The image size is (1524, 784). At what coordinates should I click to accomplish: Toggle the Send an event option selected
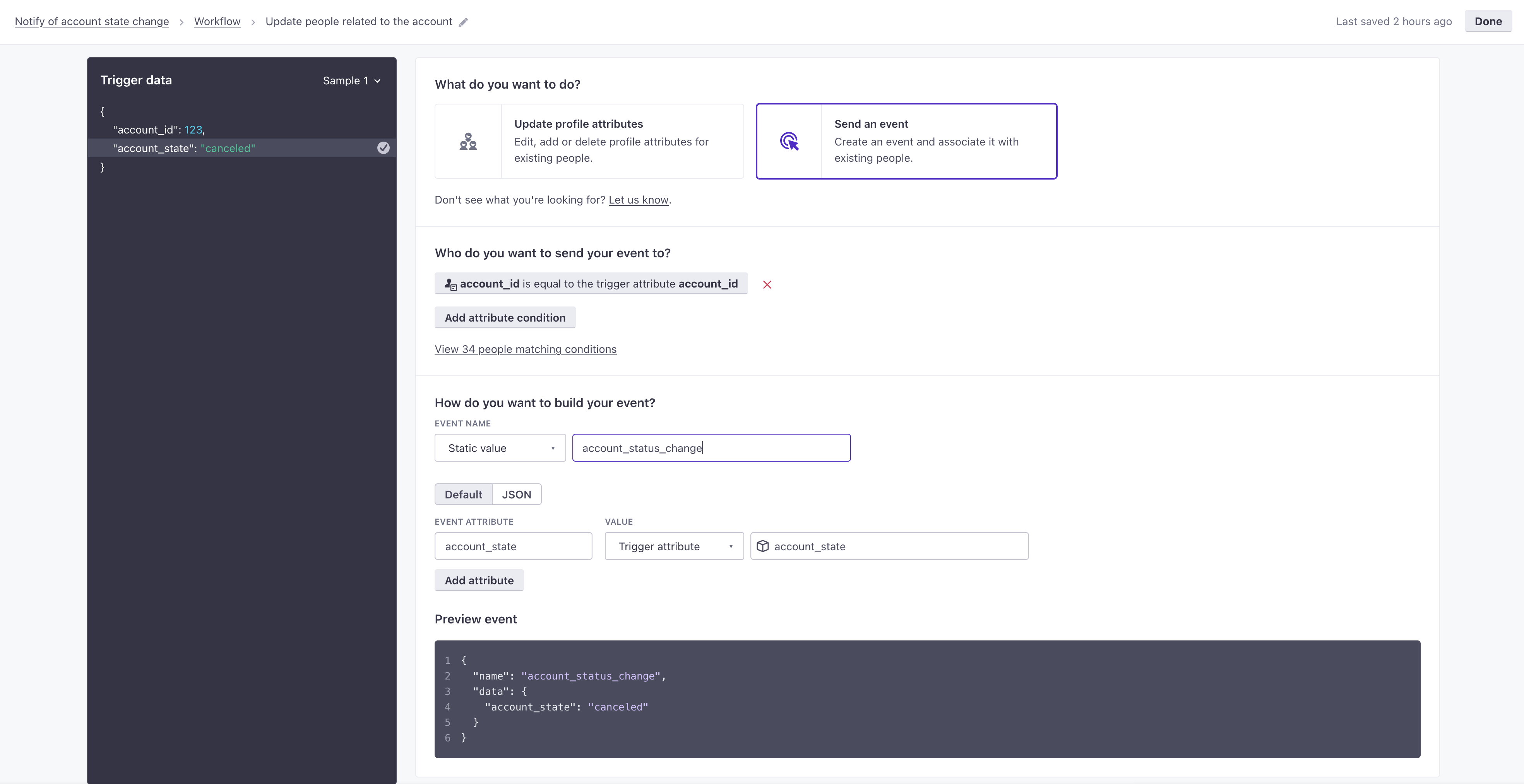click(x=906, y=141)
